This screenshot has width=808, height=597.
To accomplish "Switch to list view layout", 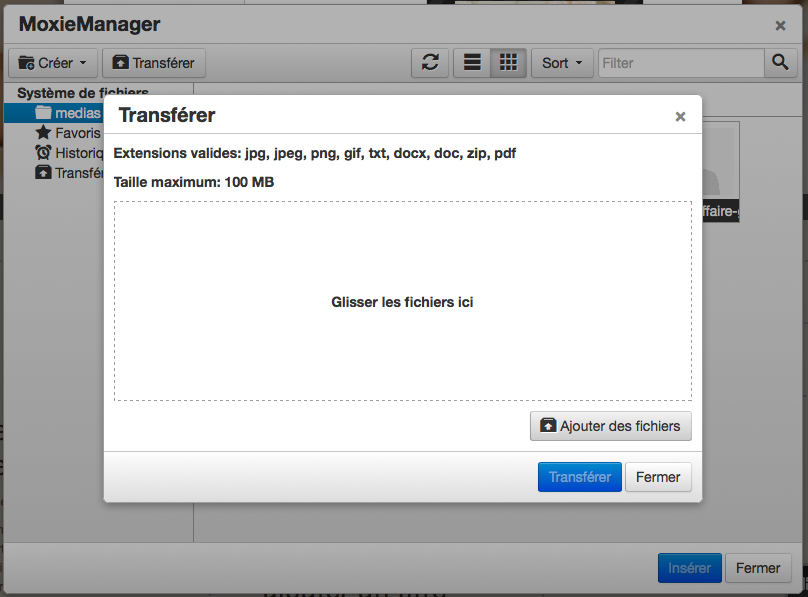I will pyautogui.click(x=472, y=63).
